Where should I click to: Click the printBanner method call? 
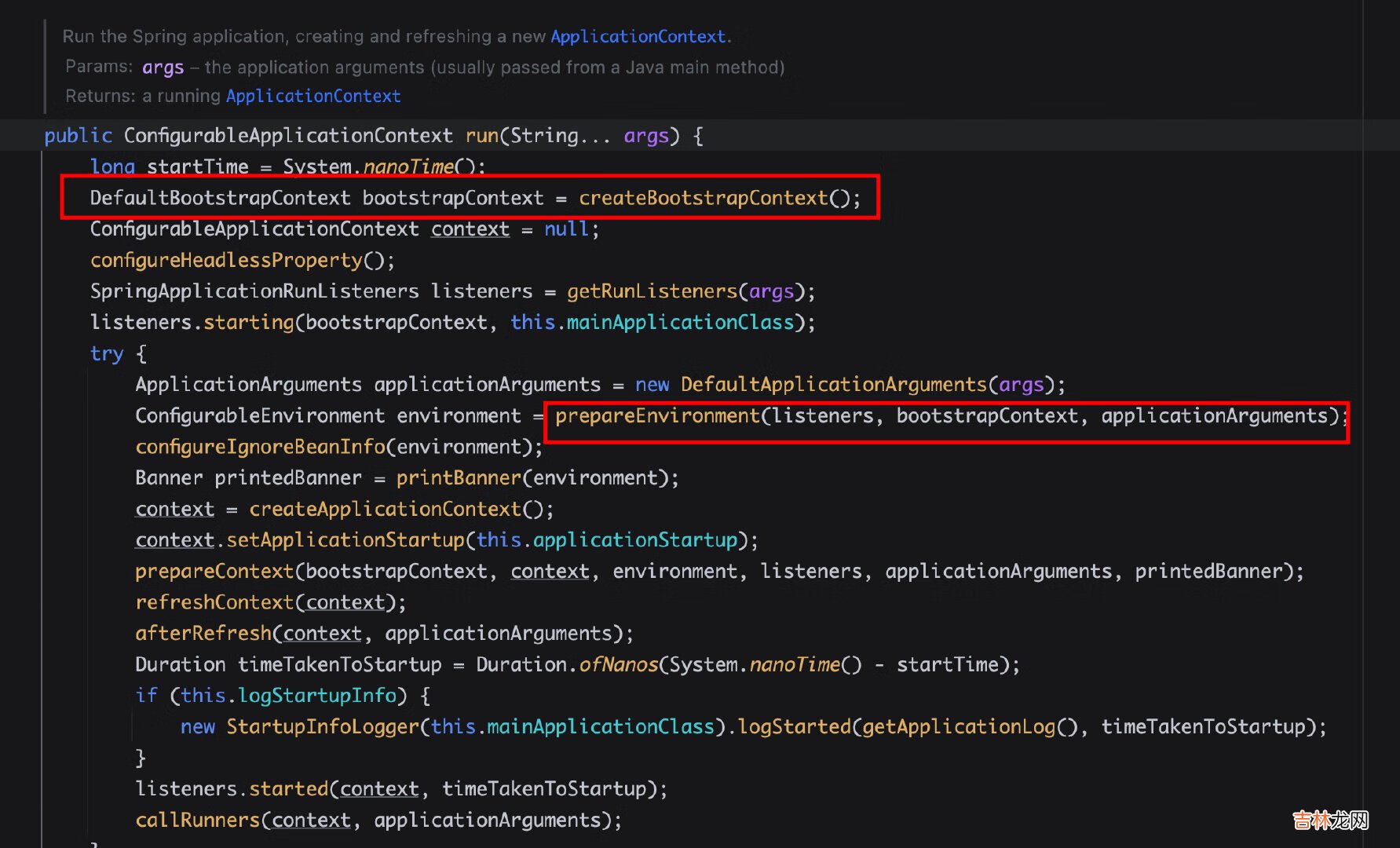coord(459,478)
